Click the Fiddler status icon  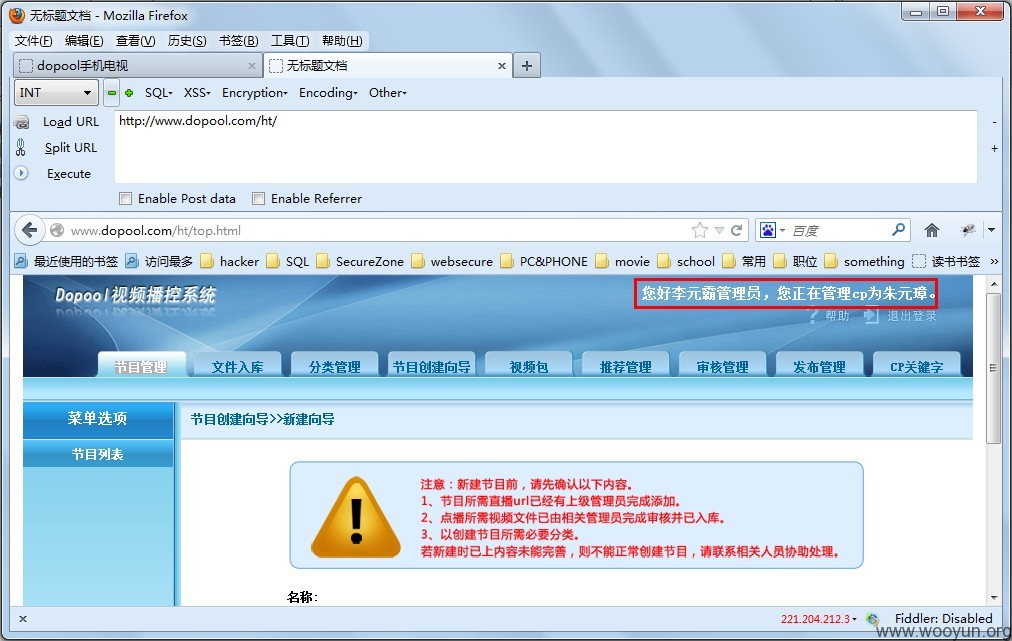873,619
